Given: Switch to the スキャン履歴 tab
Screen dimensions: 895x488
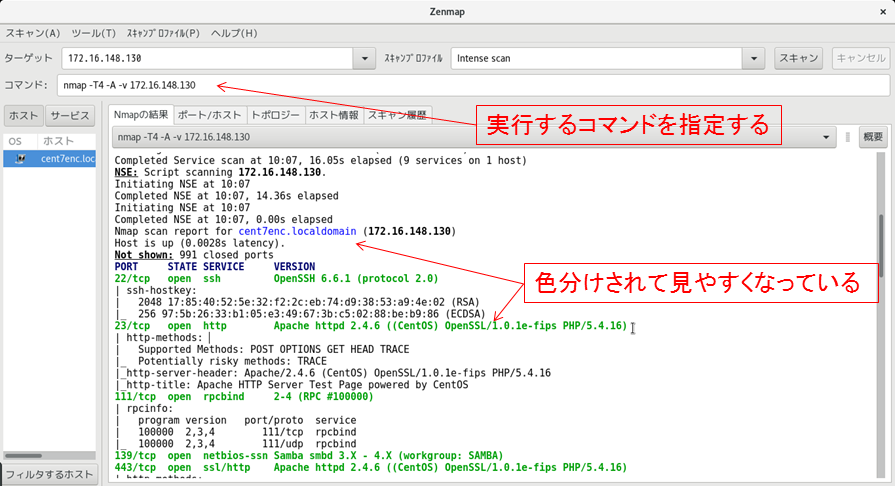Looking at the screenshot, I should pyautogui.click(x=397, y=115).
